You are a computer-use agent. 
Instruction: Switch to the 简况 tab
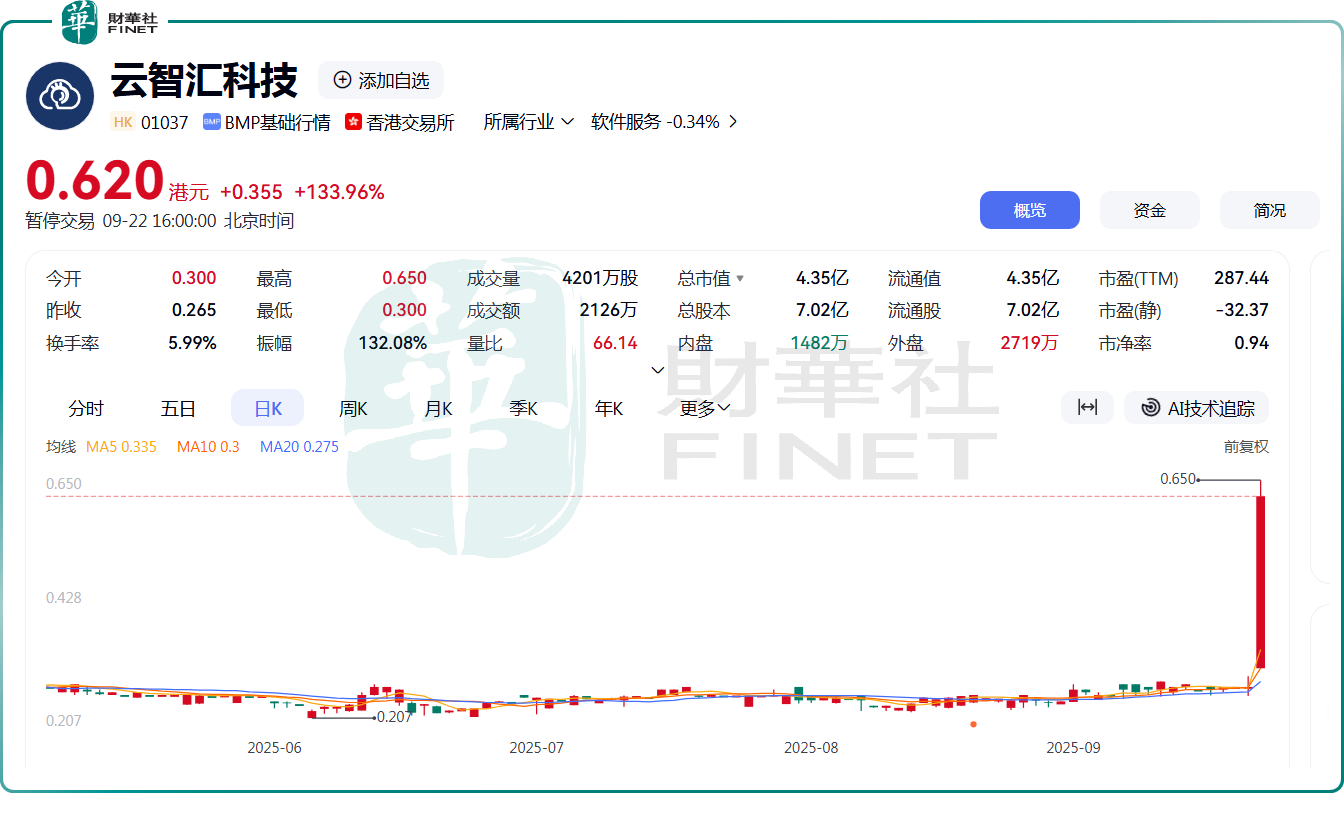tap(1270, 210)
